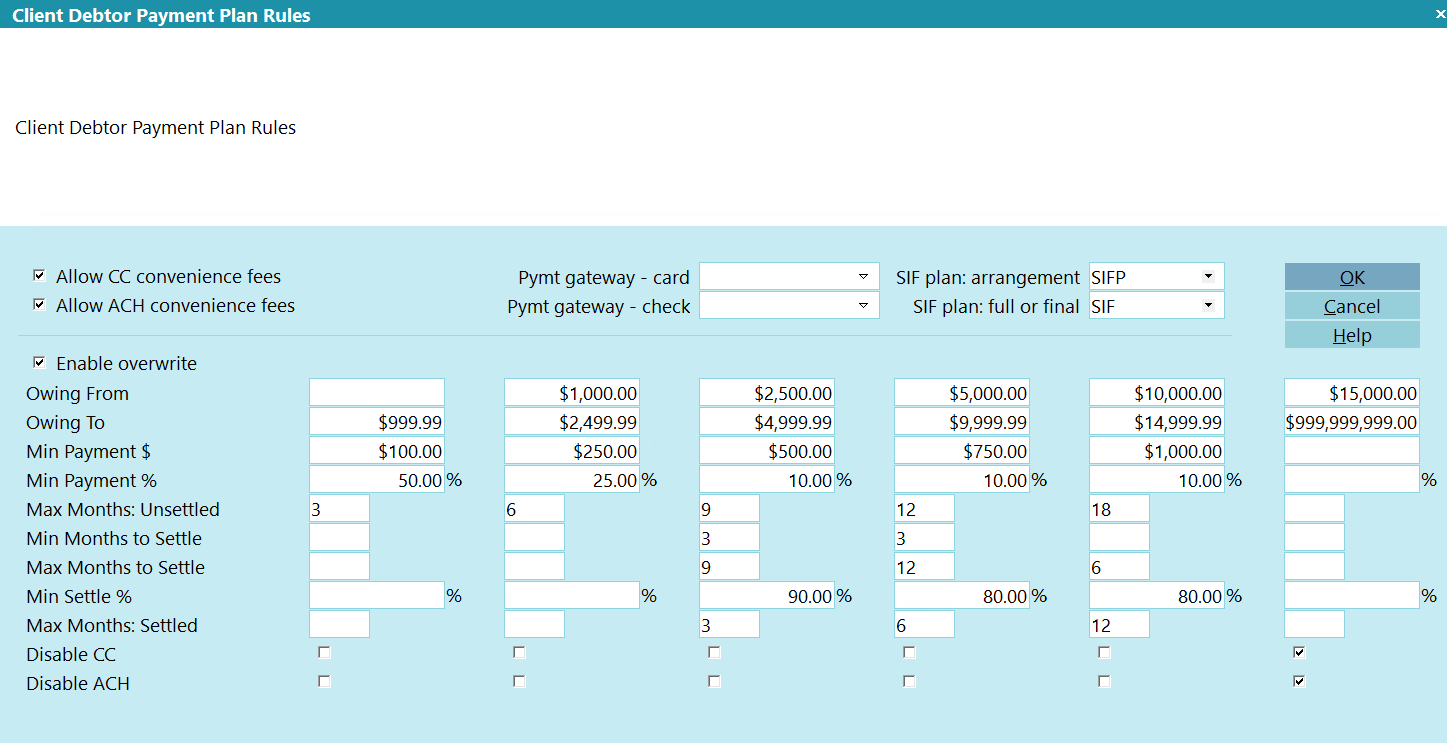Check Disable ACH in the $1,000.00 column

(x=518, y=682)
